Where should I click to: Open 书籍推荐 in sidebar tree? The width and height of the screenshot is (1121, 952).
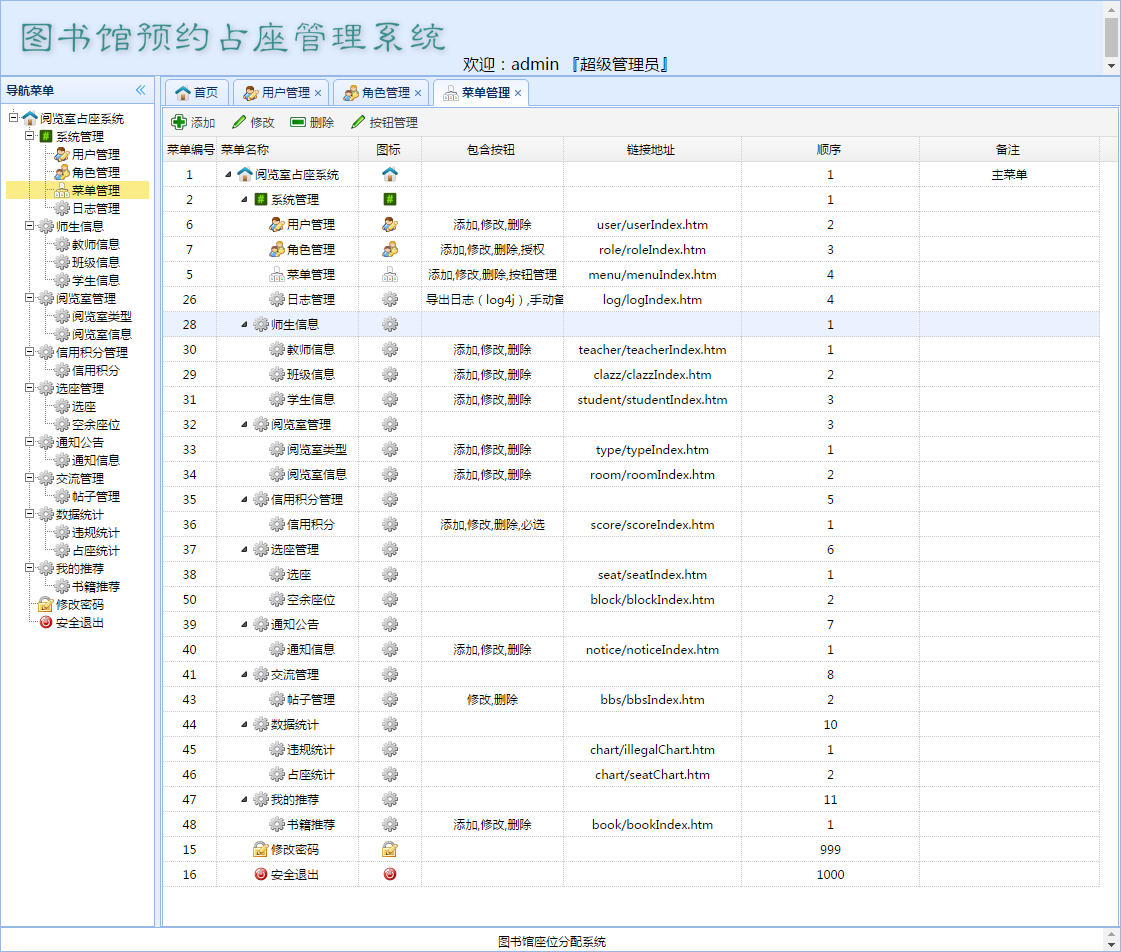coord(96,587)
